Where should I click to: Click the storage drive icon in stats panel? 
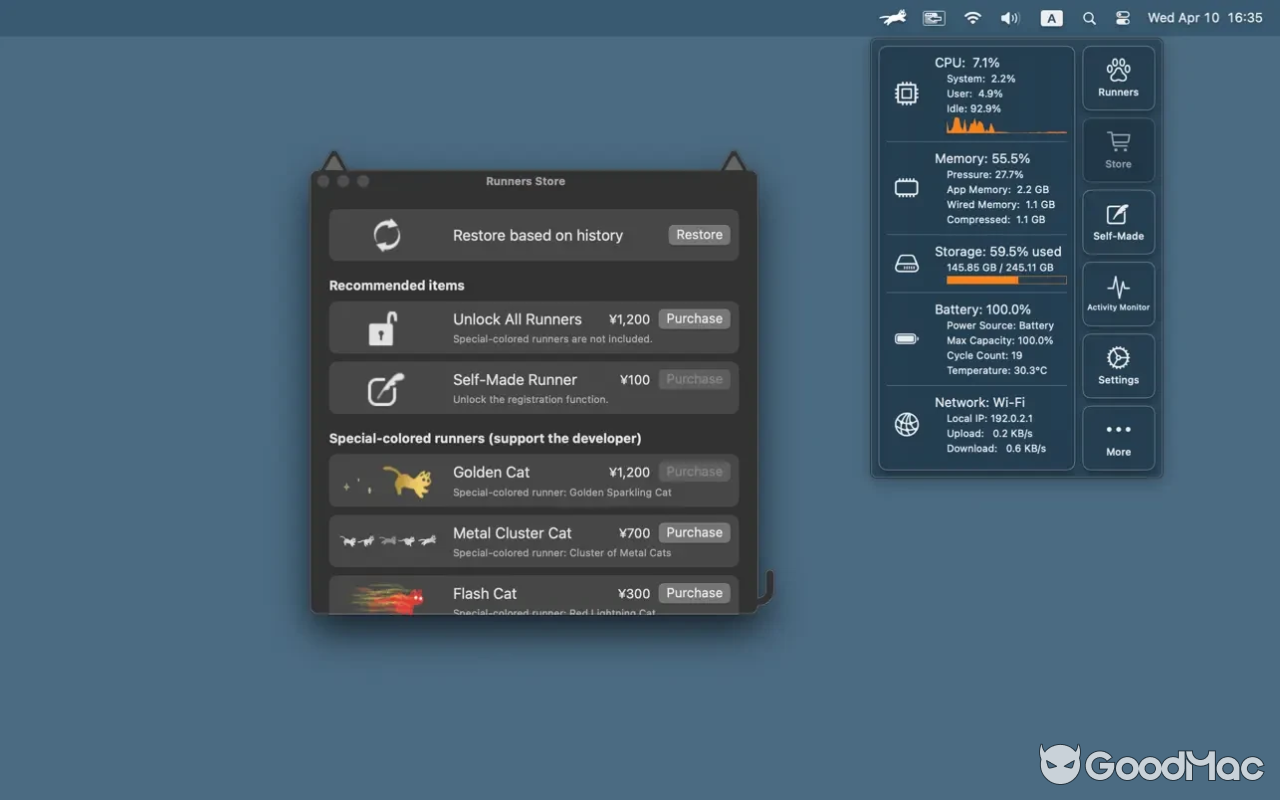pos(906,263)
